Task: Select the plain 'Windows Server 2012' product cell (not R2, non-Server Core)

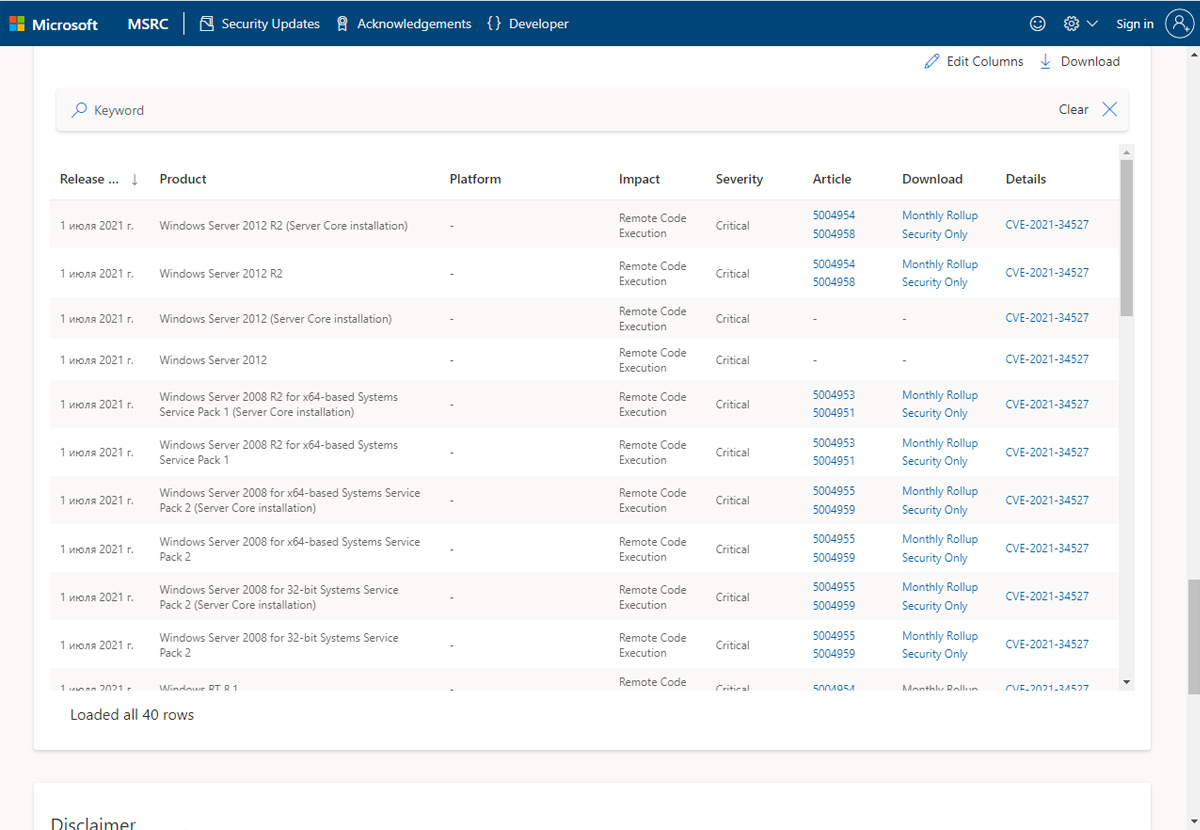Action: tap(213, 360)
